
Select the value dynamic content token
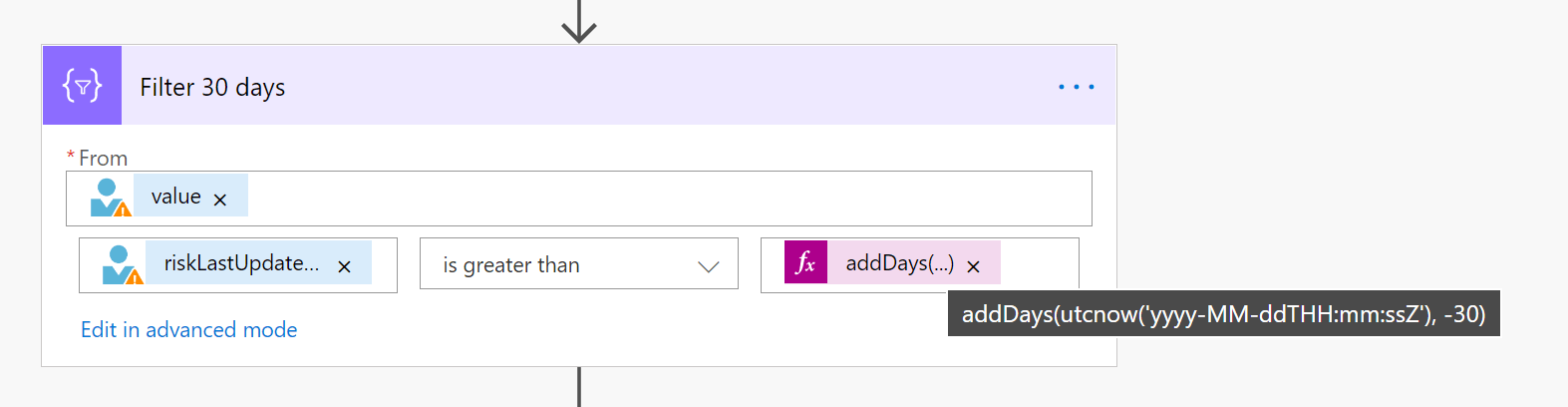point(176,197)
